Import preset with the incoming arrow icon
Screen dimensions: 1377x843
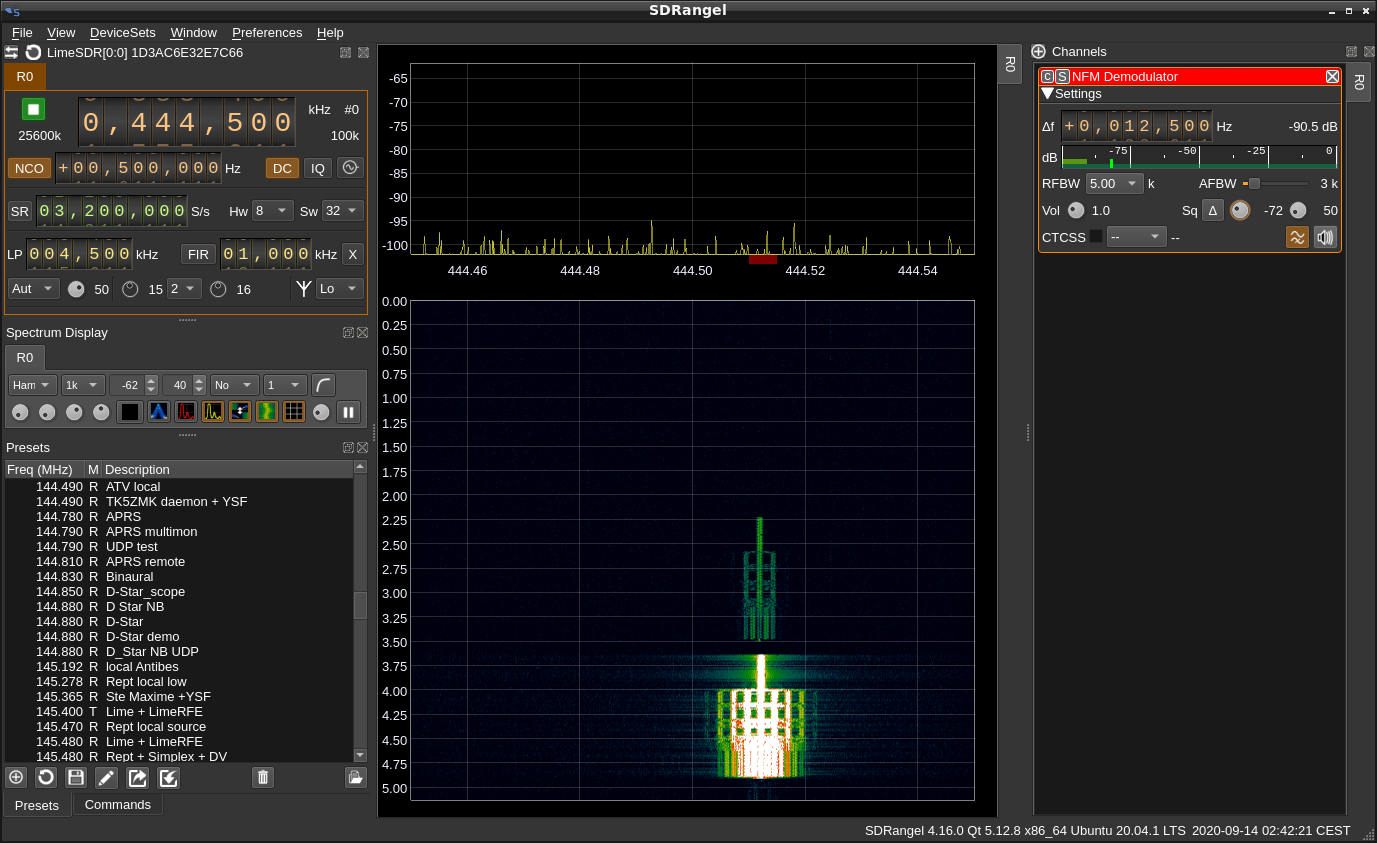(169, 777)
